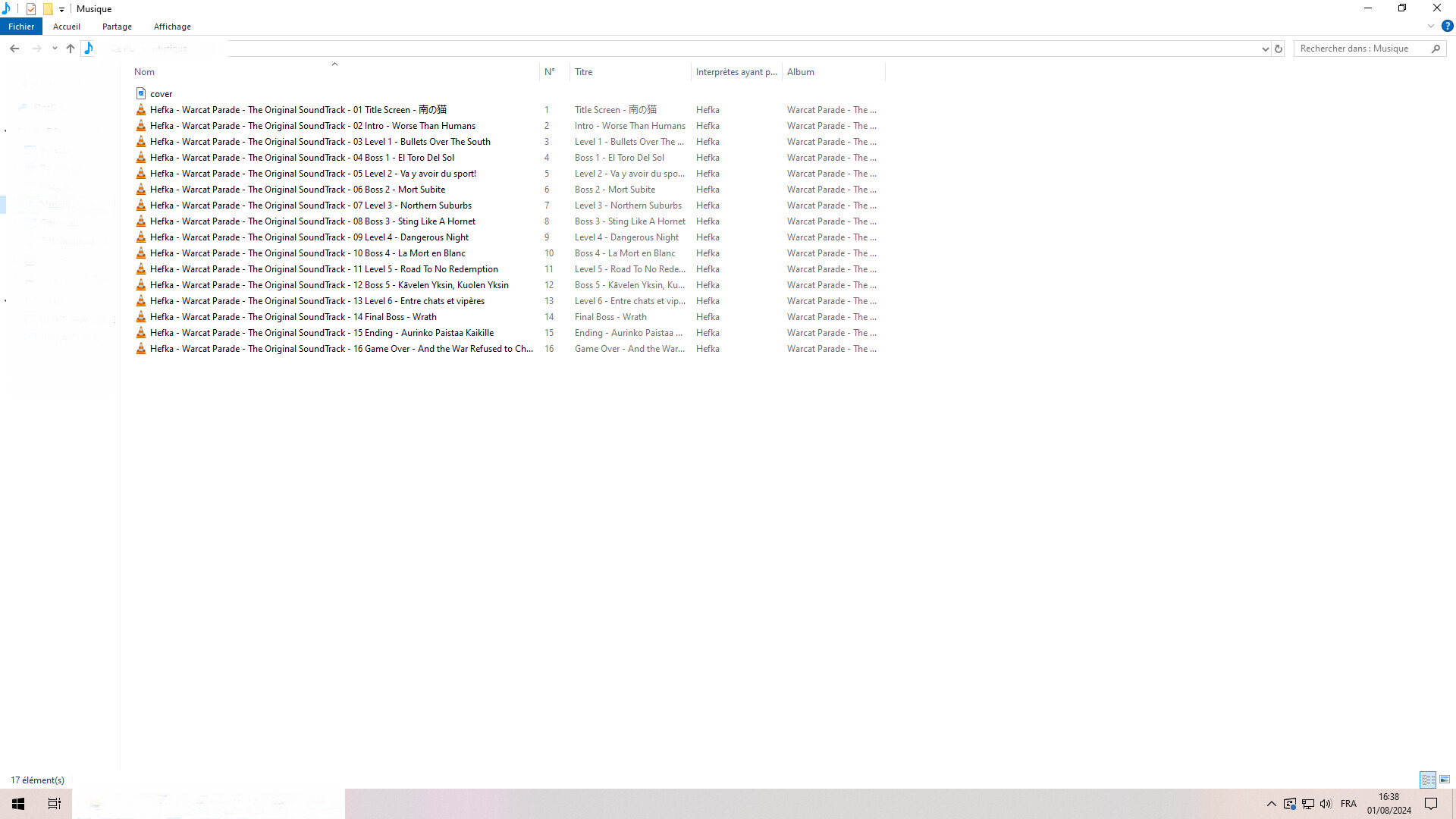Open address bar history dropdown
This screenshot has width=1456, height=819.
[1265, 49]
